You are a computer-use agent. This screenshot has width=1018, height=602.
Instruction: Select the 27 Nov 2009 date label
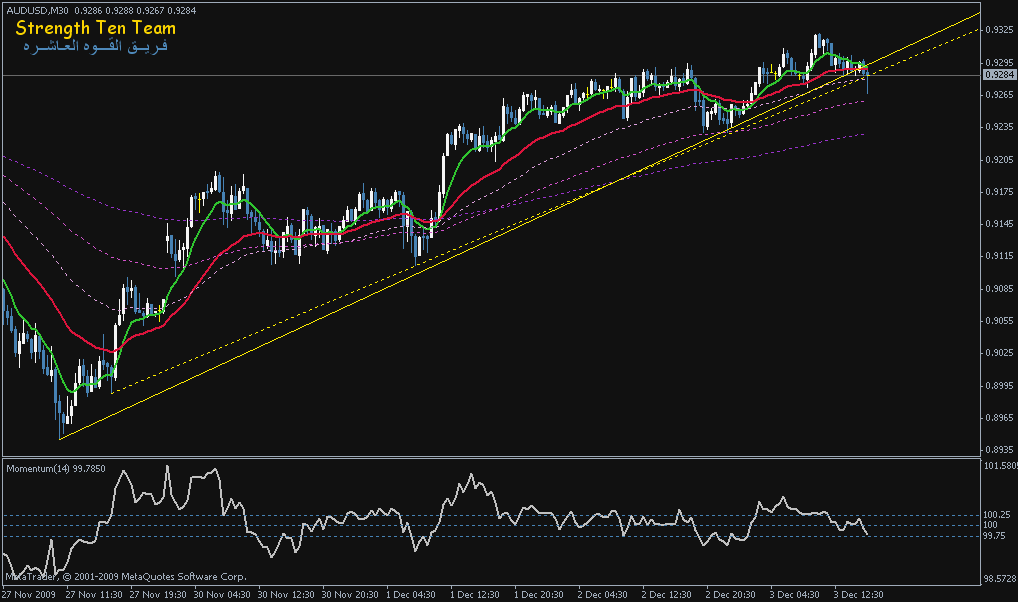coord(29,593)
